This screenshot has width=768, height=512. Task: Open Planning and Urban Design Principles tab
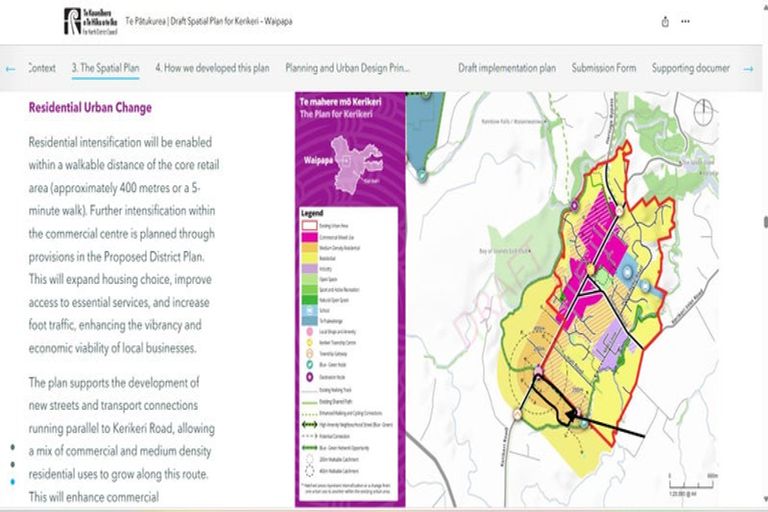click(x=349, y=68)
